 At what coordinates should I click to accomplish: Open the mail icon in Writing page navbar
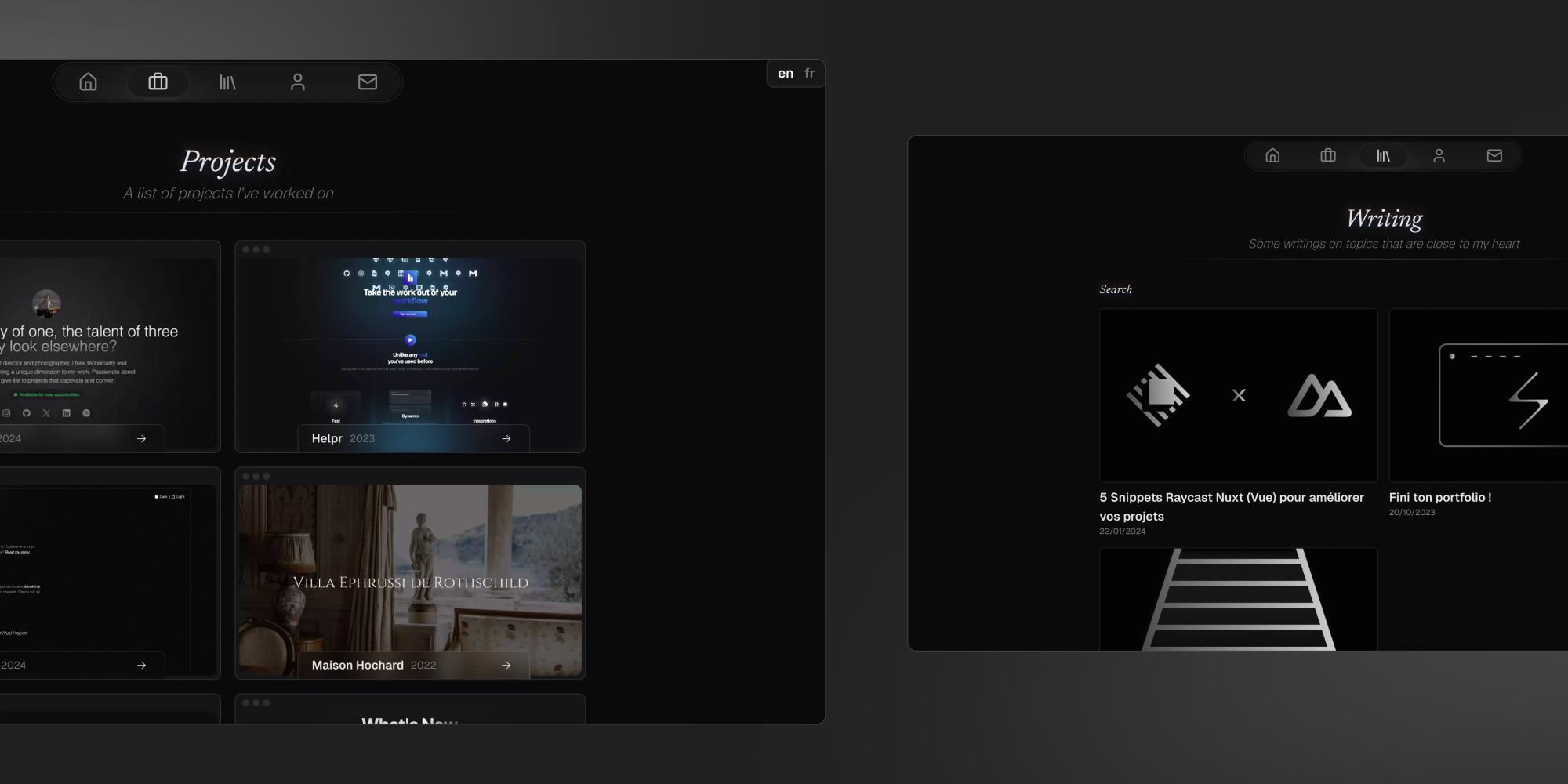click(x=1494, y=155)
